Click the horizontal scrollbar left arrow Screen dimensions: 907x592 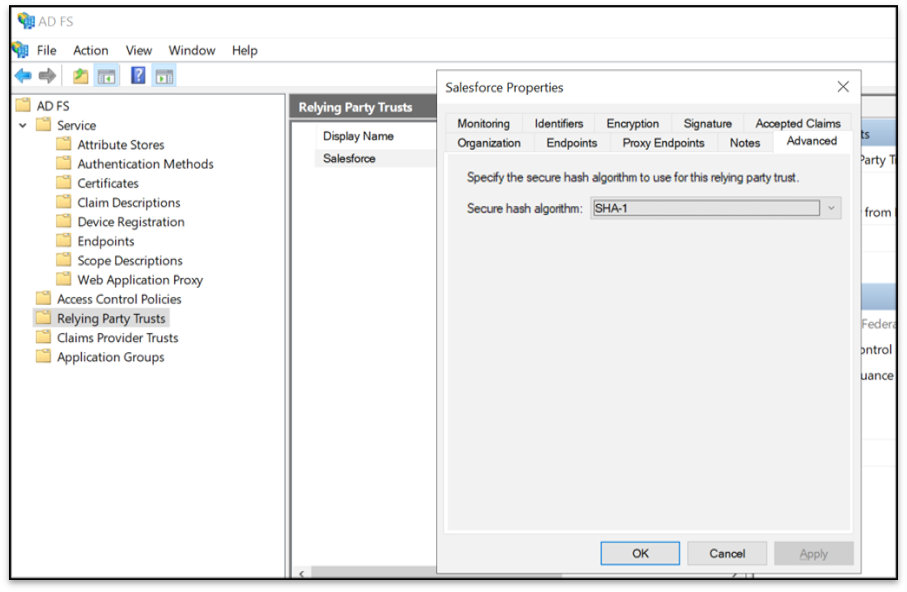pos(302,573)
